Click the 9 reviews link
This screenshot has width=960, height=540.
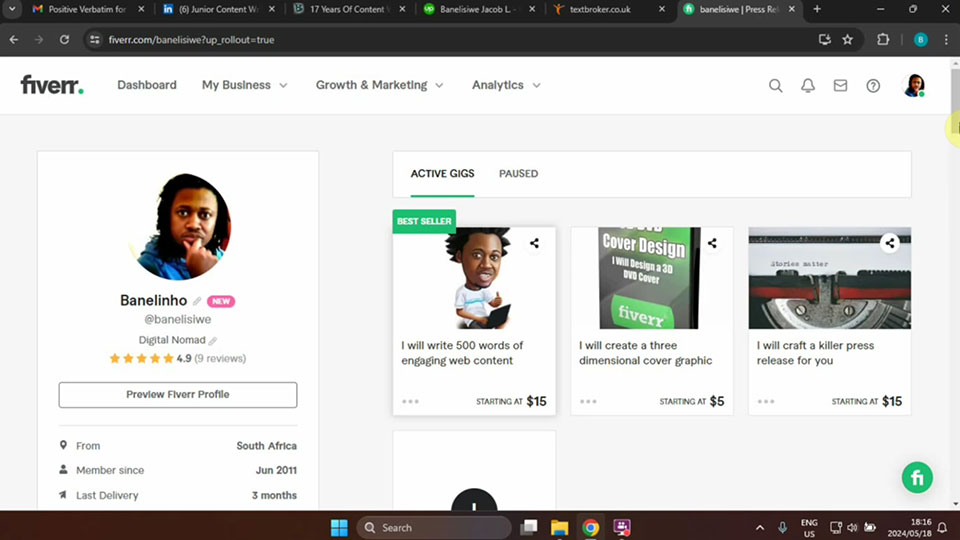(220, 359)
